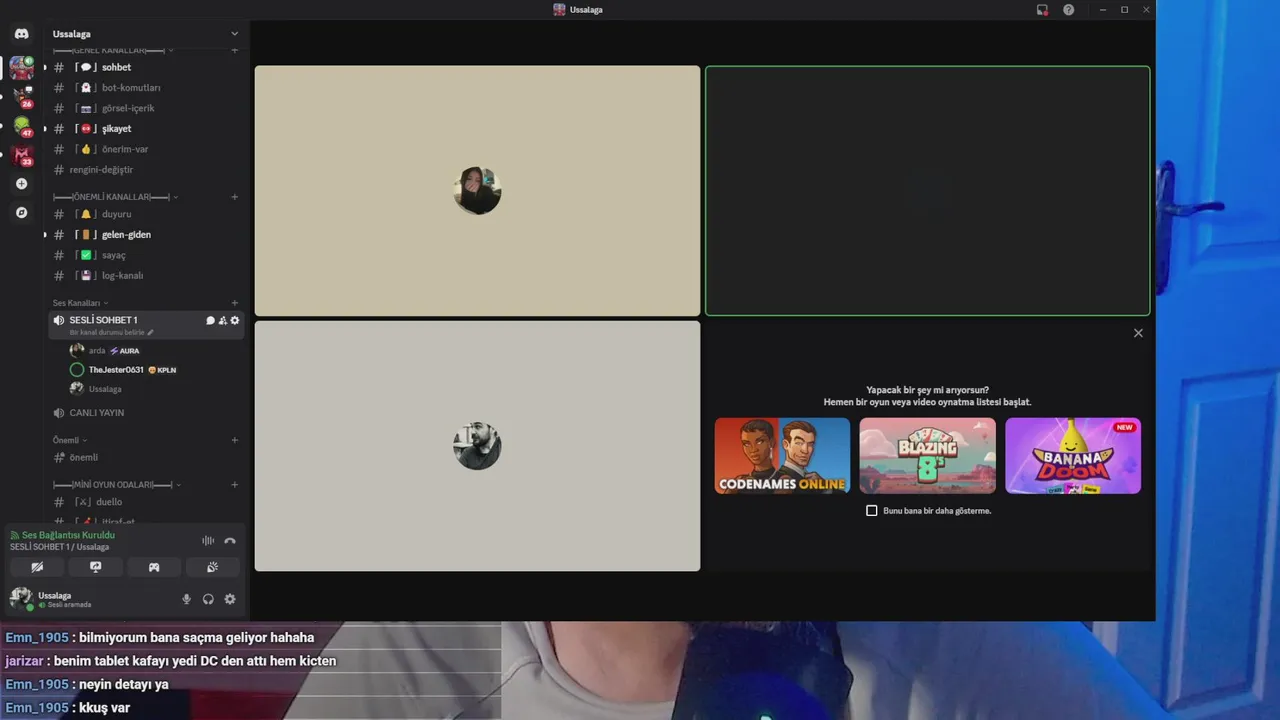The image size is (1280, 720).
Task: Click the inbox icon in the title bar
Action: coord(1042,9)
